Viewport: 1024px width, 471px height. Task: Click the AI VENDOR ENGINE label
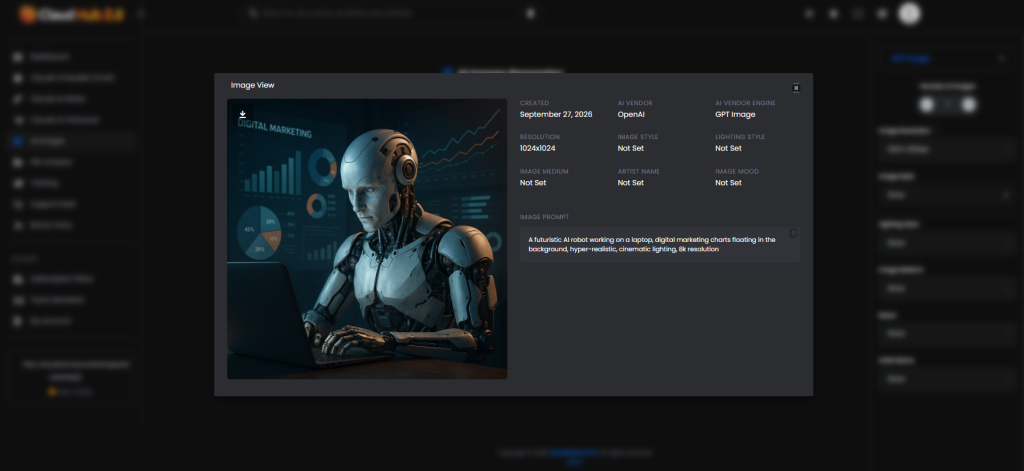coord(745,103)
